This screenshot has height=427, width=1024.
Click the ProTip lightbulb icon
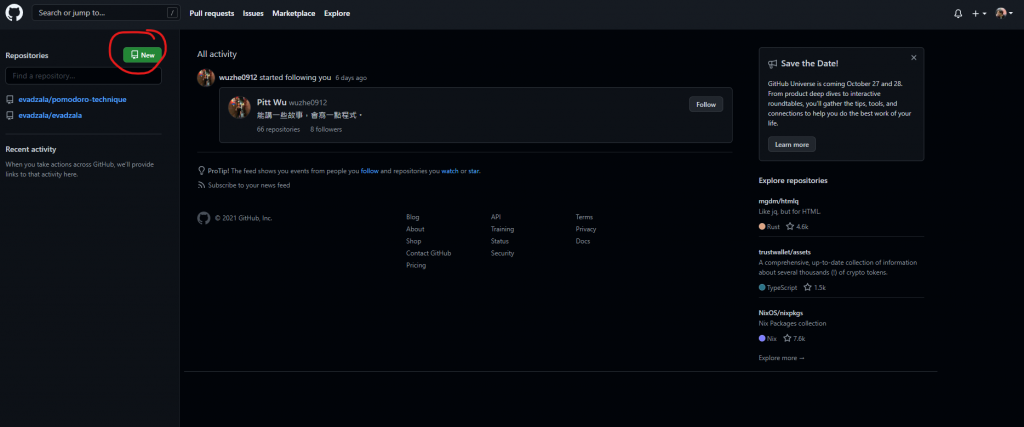tap(202, 170)
